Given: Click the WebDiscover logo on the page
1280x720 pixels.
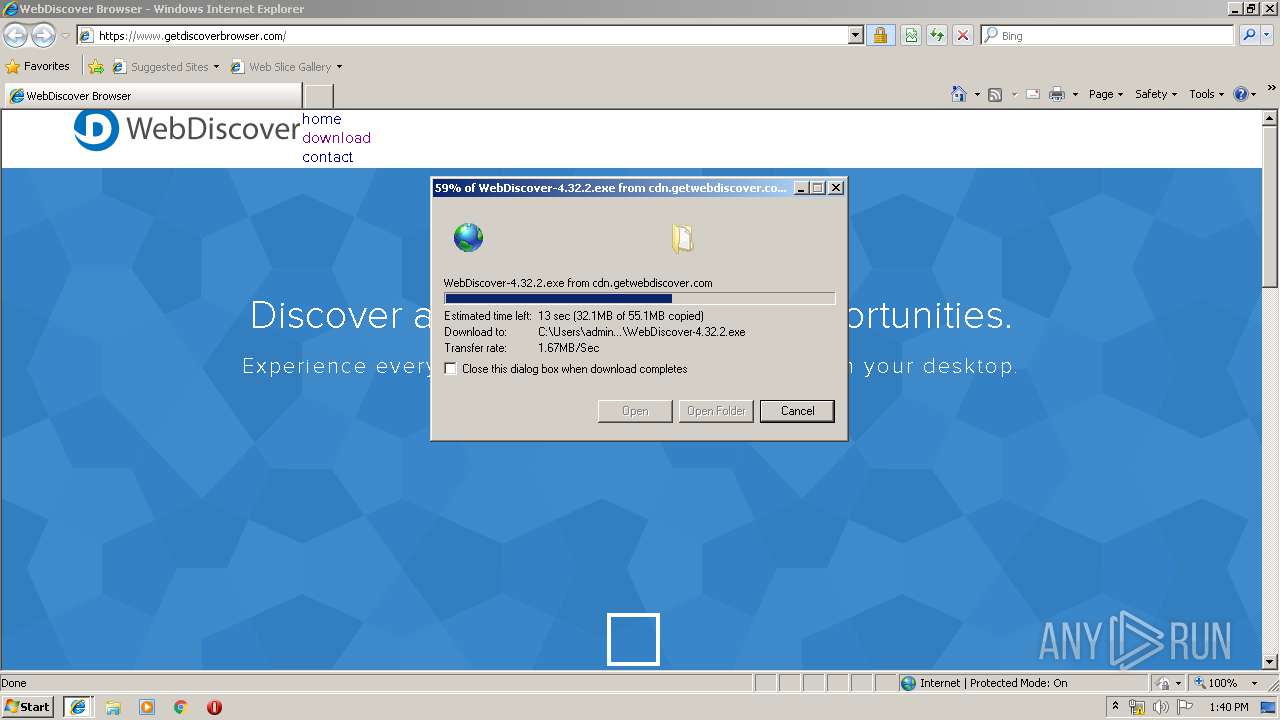Looking at the screenshot, I should (187, 129).
